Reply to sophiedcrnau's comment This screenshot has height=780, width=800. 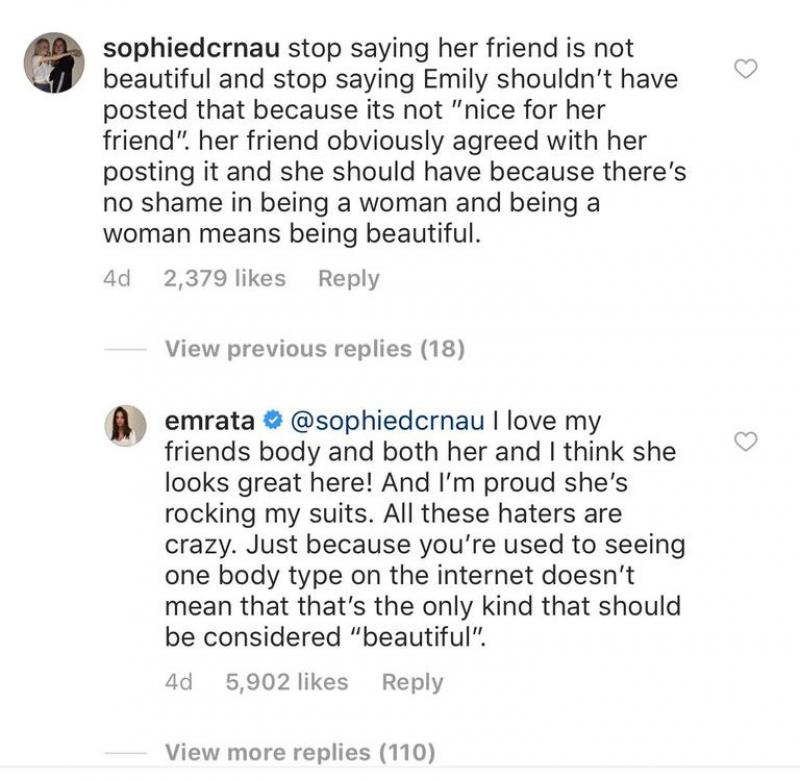pyautogui.click(x=348, y=278)
